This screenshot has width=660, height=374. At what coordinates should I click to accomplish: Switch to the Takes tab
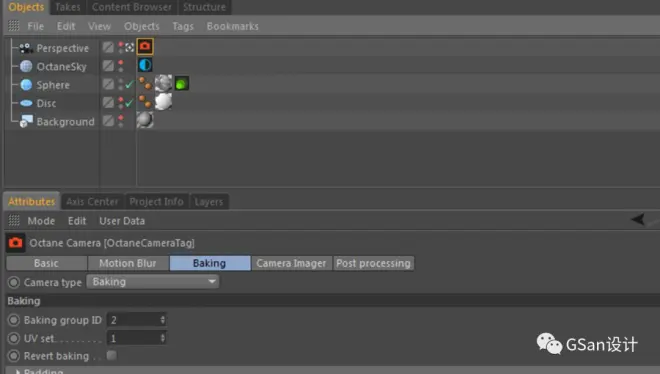68,7
